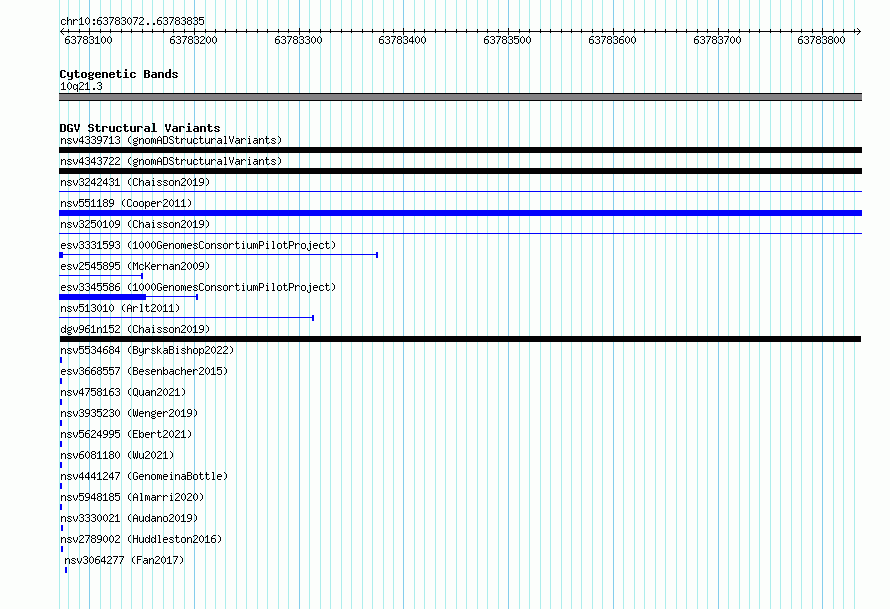Click the Cytogenetic Bands track heading
This screenshot has width=890, height=609.
point(119,74)
